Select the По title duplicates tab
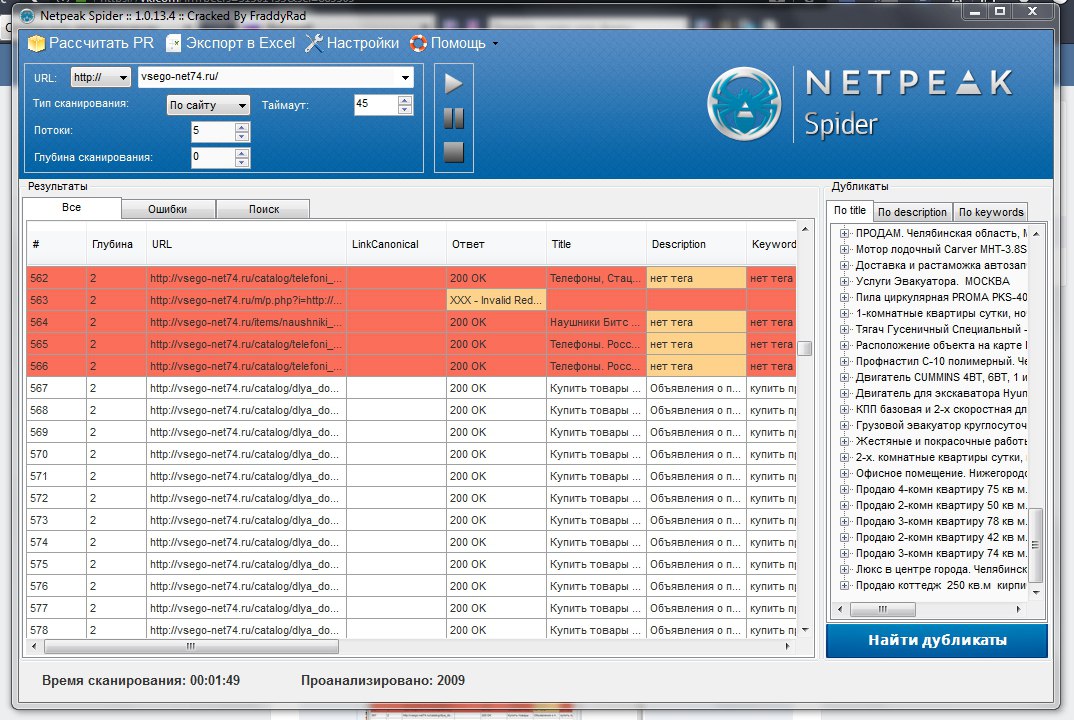Screen dimensions: 1074x720 coord(849,210)
